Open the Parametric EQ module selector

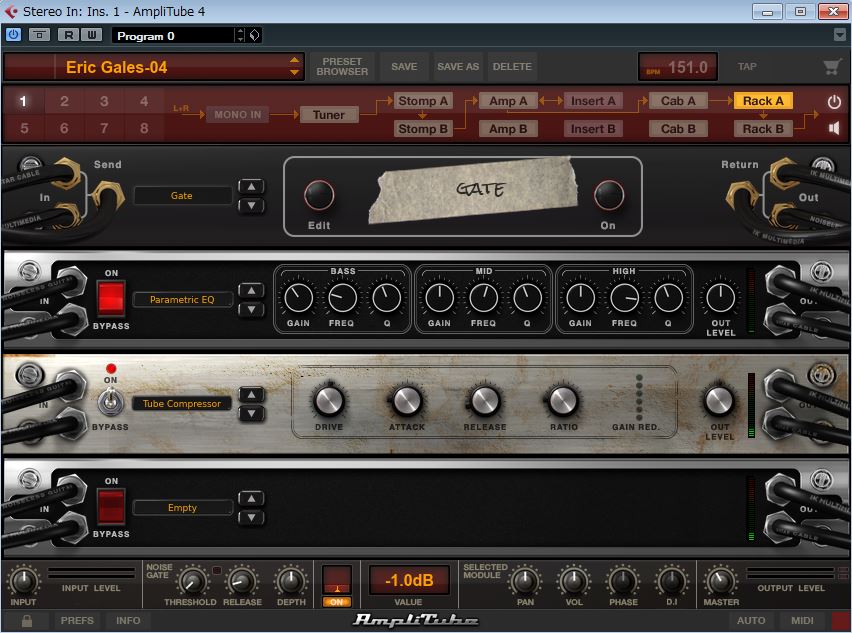pyautogui.click(x=183, y=299)
